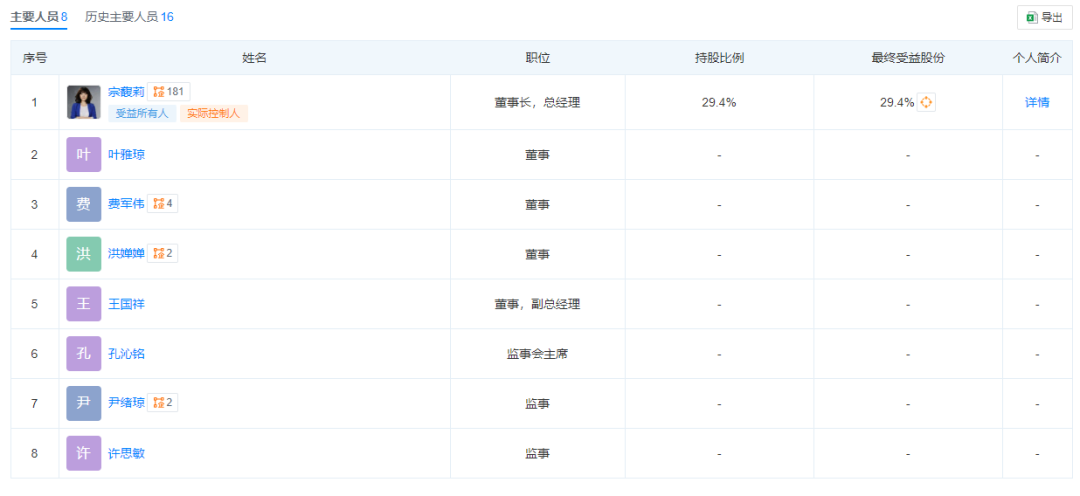Switch to 历史主要人员 tab

coord(129,17)
